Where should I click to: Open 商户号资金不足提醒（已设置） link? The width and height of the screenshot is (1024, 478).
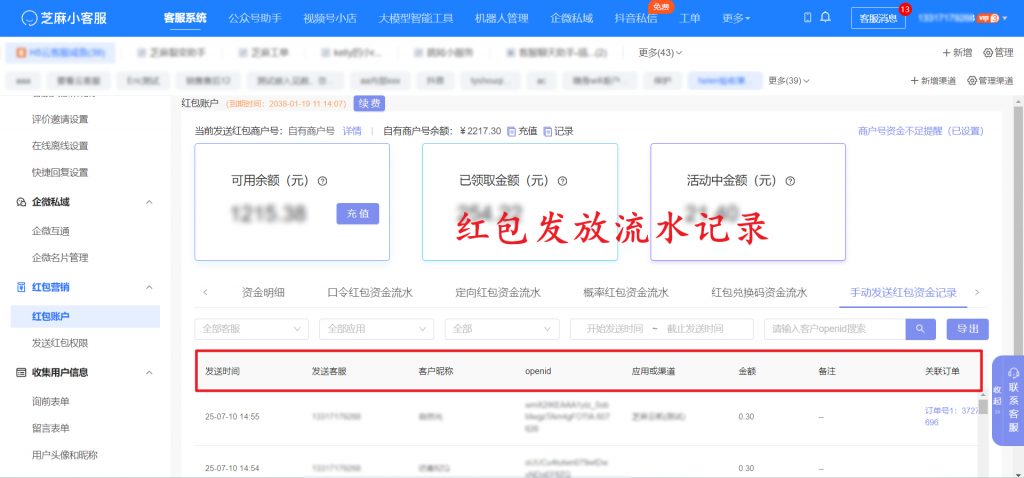(x=921, y=131)
